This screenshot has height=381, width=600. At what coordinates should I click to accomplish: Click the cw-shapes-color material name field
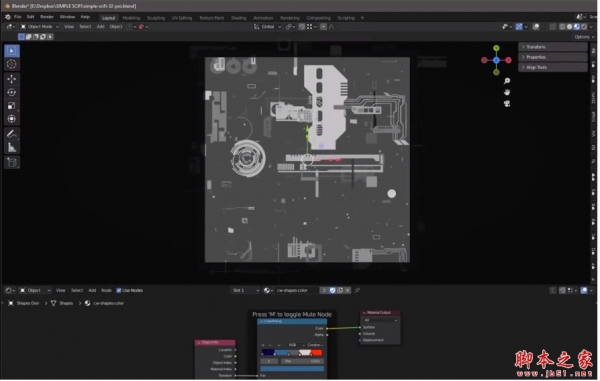pyautogui.click(x=297, y=291)
